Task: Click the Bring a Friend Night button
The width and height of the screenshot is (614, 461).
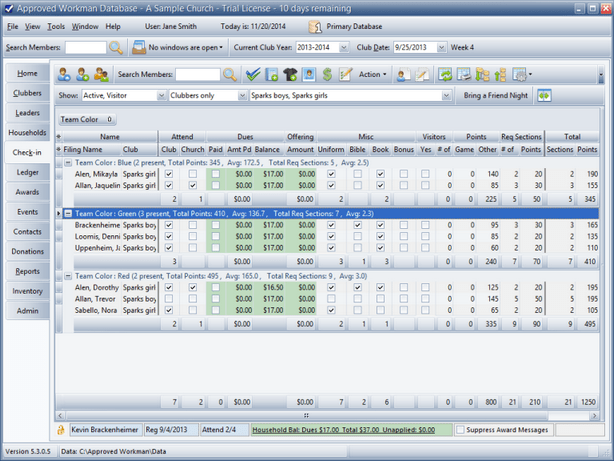Action: (x=495, y=96)
